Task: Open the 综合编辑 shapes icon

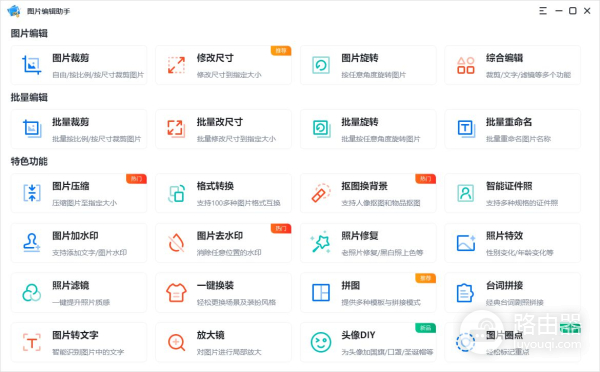Action: click(466, 65)
